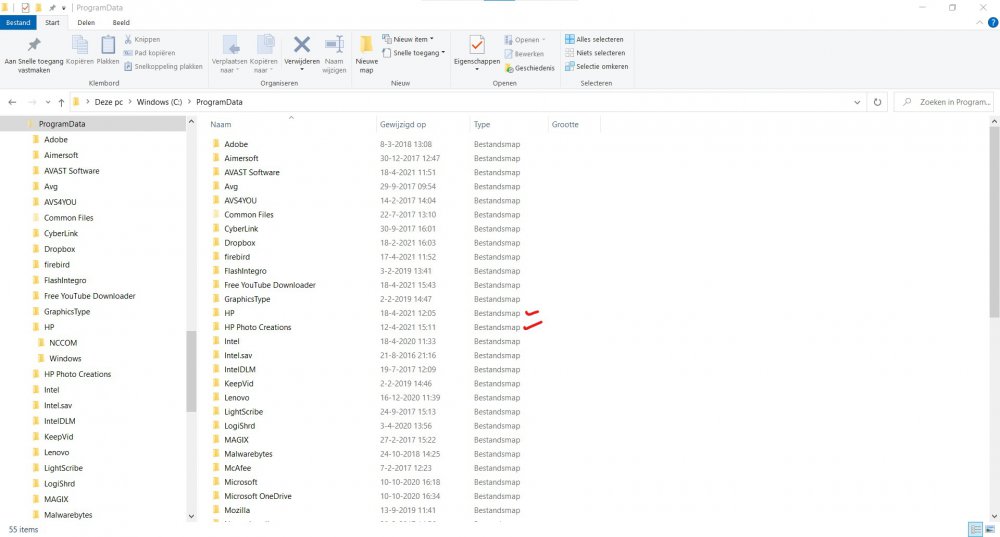Image resolution: width=1000 pixels, height=537 pixels.
Task: Switch to the Beeld ribbon tab
Action: click(x=120, y=22)
